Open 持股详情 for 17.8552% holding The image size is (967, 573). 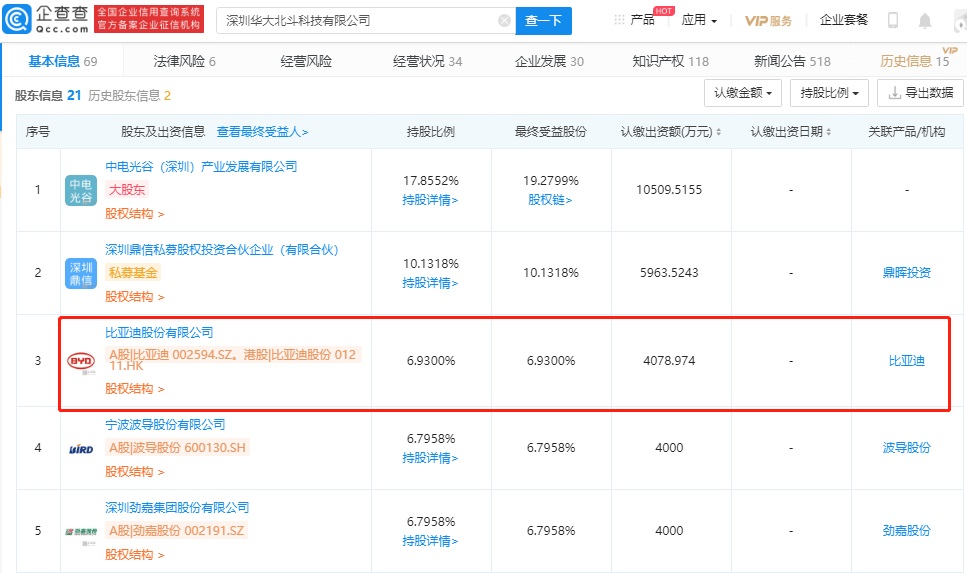point(430,200)
